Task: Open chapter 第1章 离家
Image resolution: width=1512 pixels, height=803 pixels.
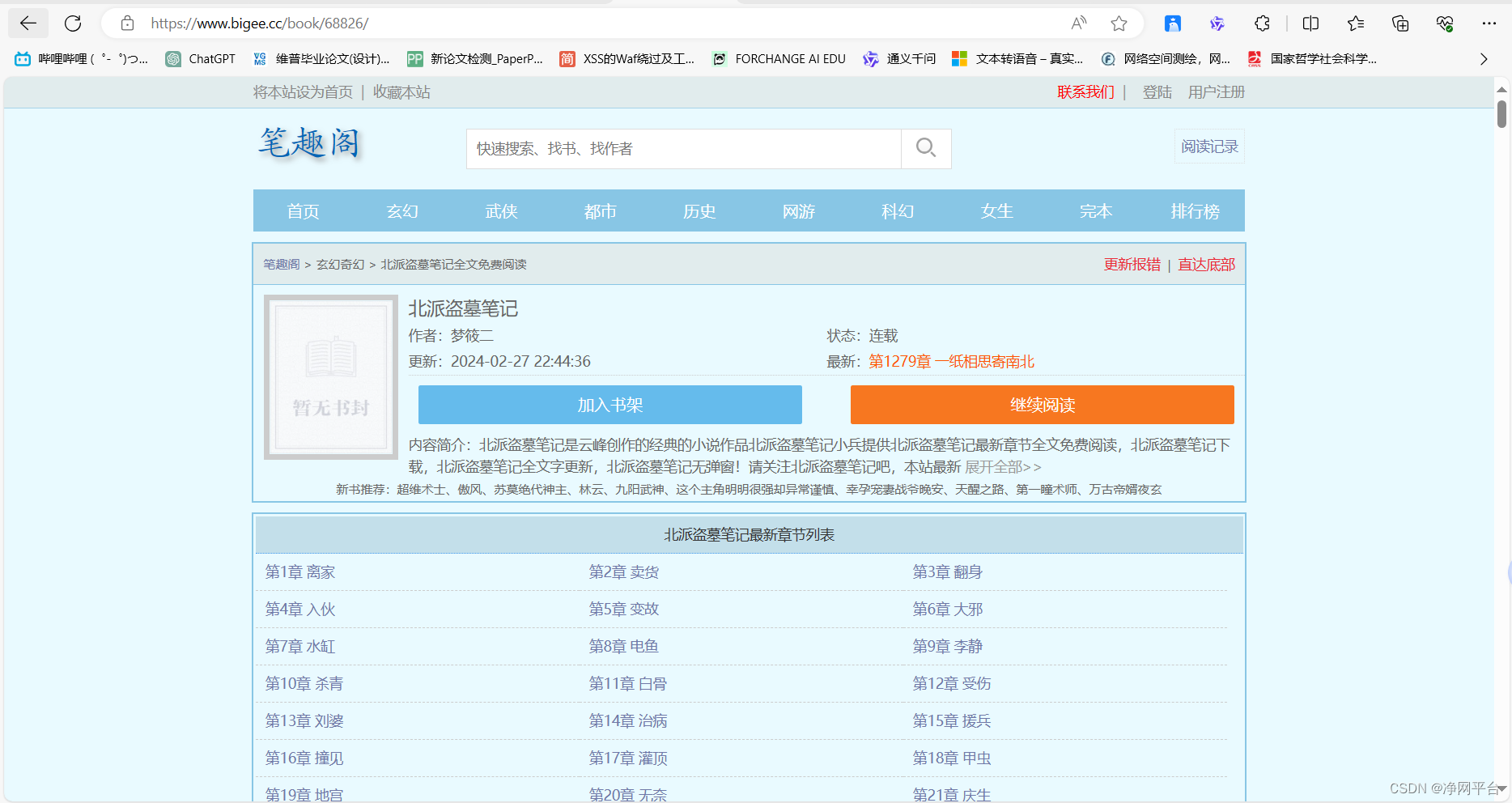Action: point(300,572)
